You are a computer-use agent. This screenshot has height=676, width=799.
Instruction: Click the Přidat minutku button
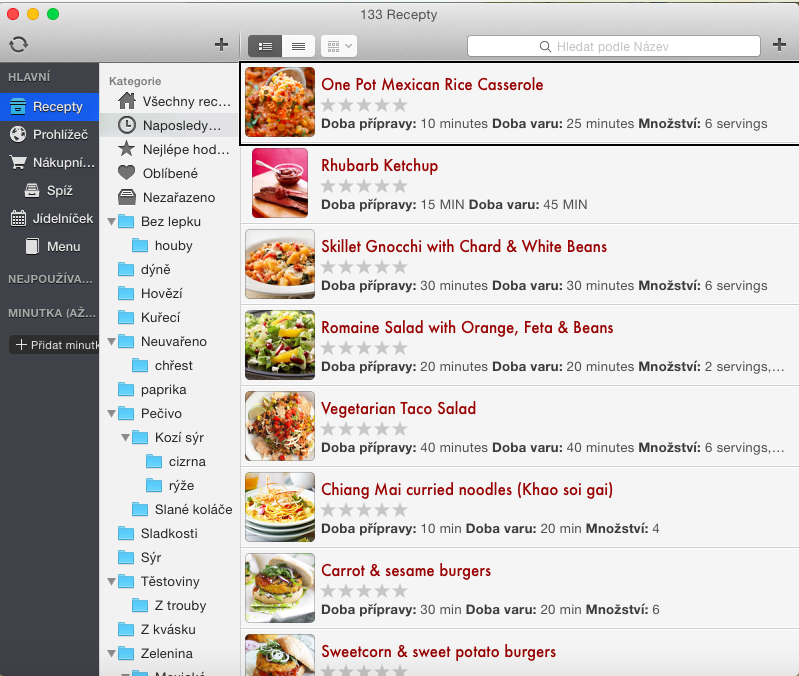pyautogui.click(x=55, y=344)
